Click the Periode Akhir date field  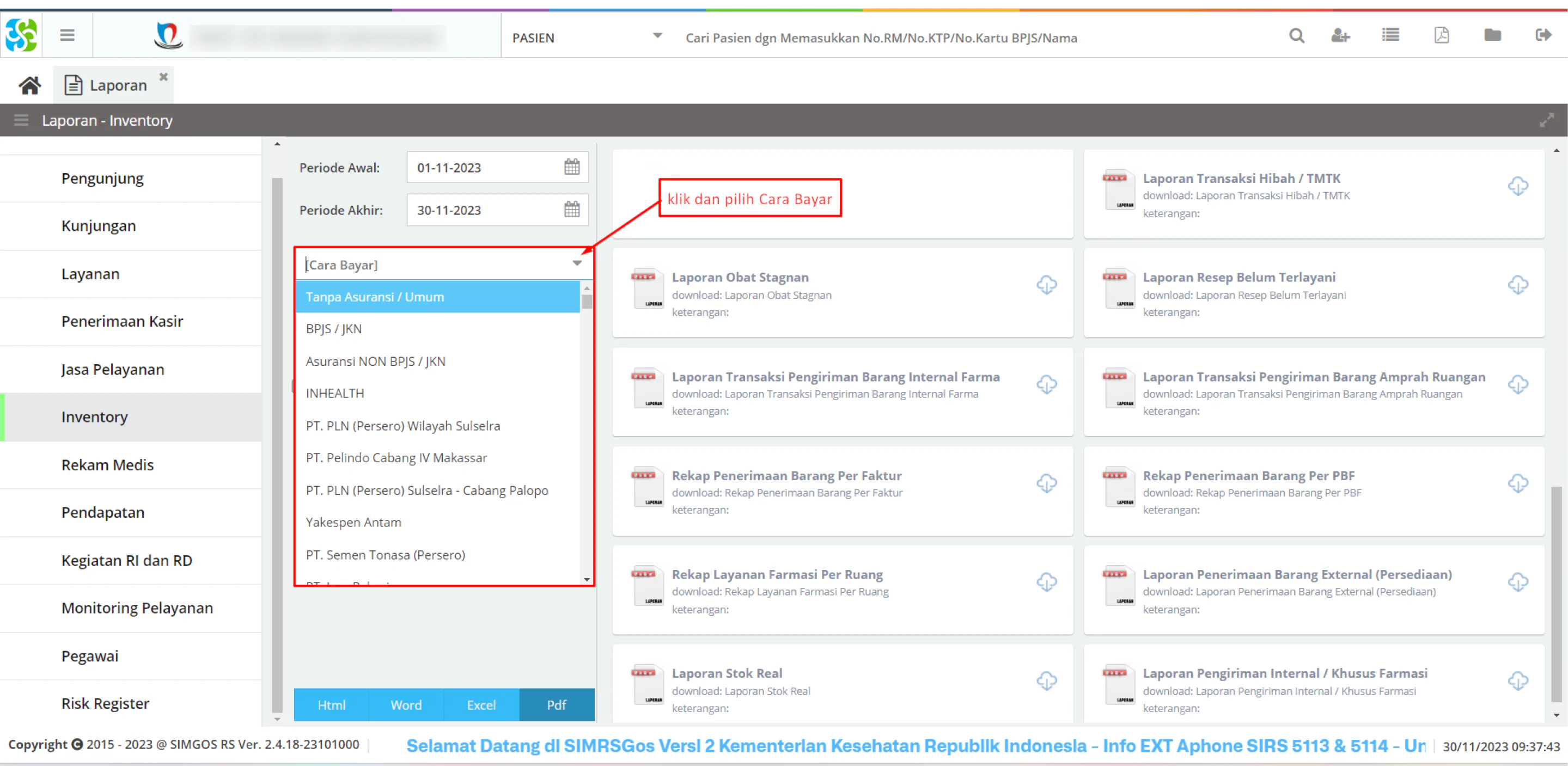[497, 210]
